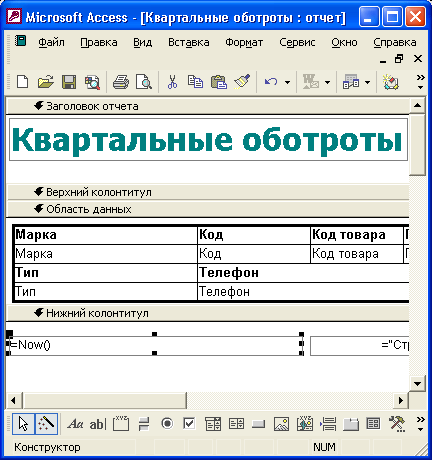This screenshot has width=432, height=460.
Task: Toggle the Control Wizards wand button
Action: 46,424
